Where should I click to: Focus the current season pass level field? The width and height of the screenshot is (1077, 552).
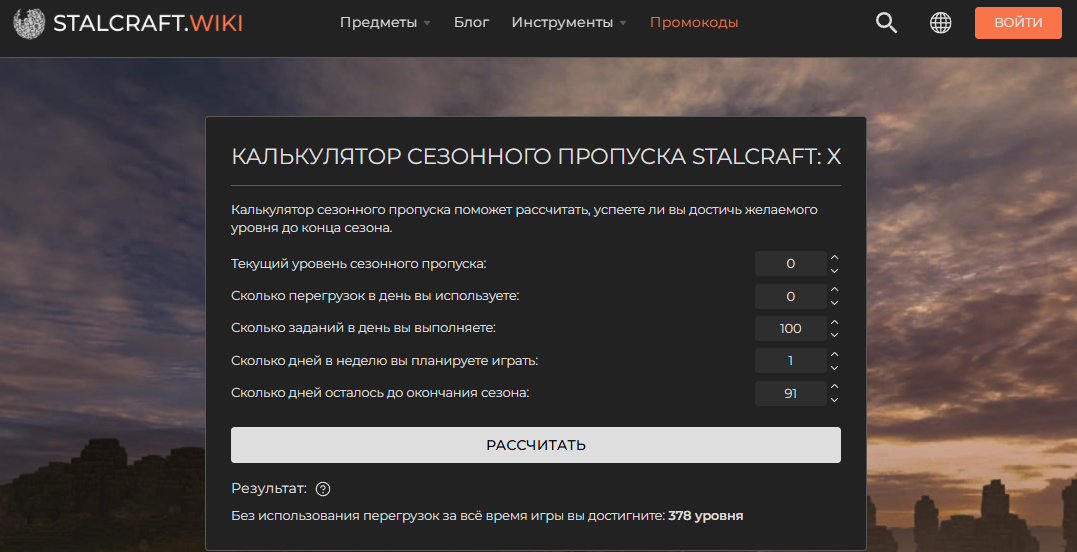point(791,264)
